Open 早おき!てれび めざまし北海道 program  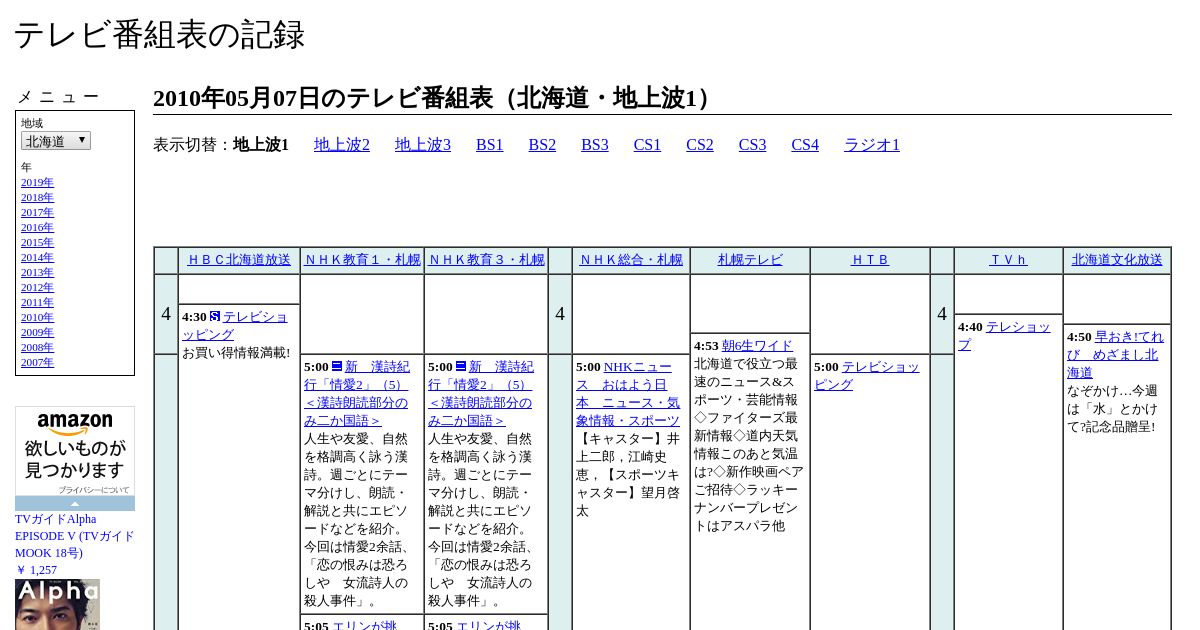pos(1115,355)
